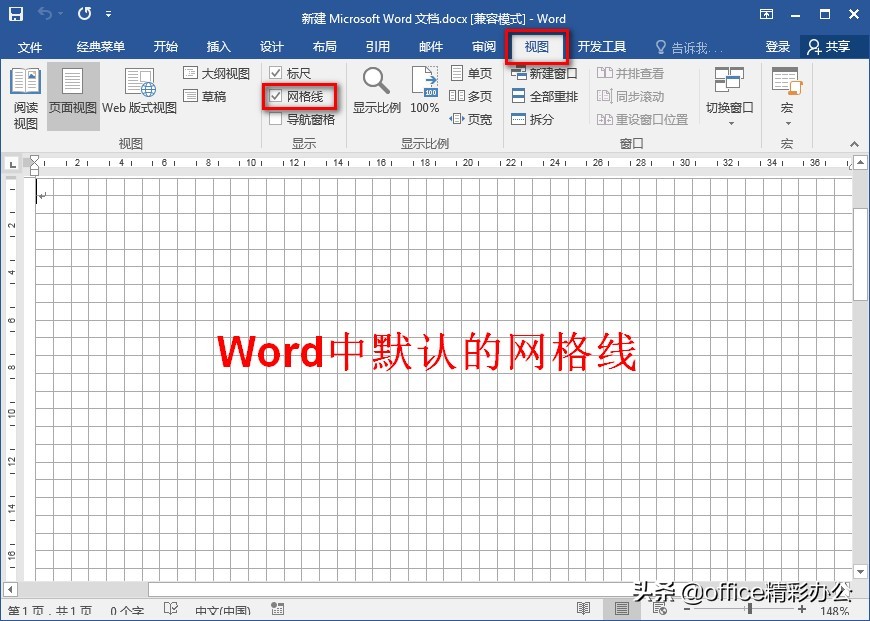Switch to the 经典菜单 tab
Image resolution: width=870 pixels, height=621 pixels.
coord(100,47)
